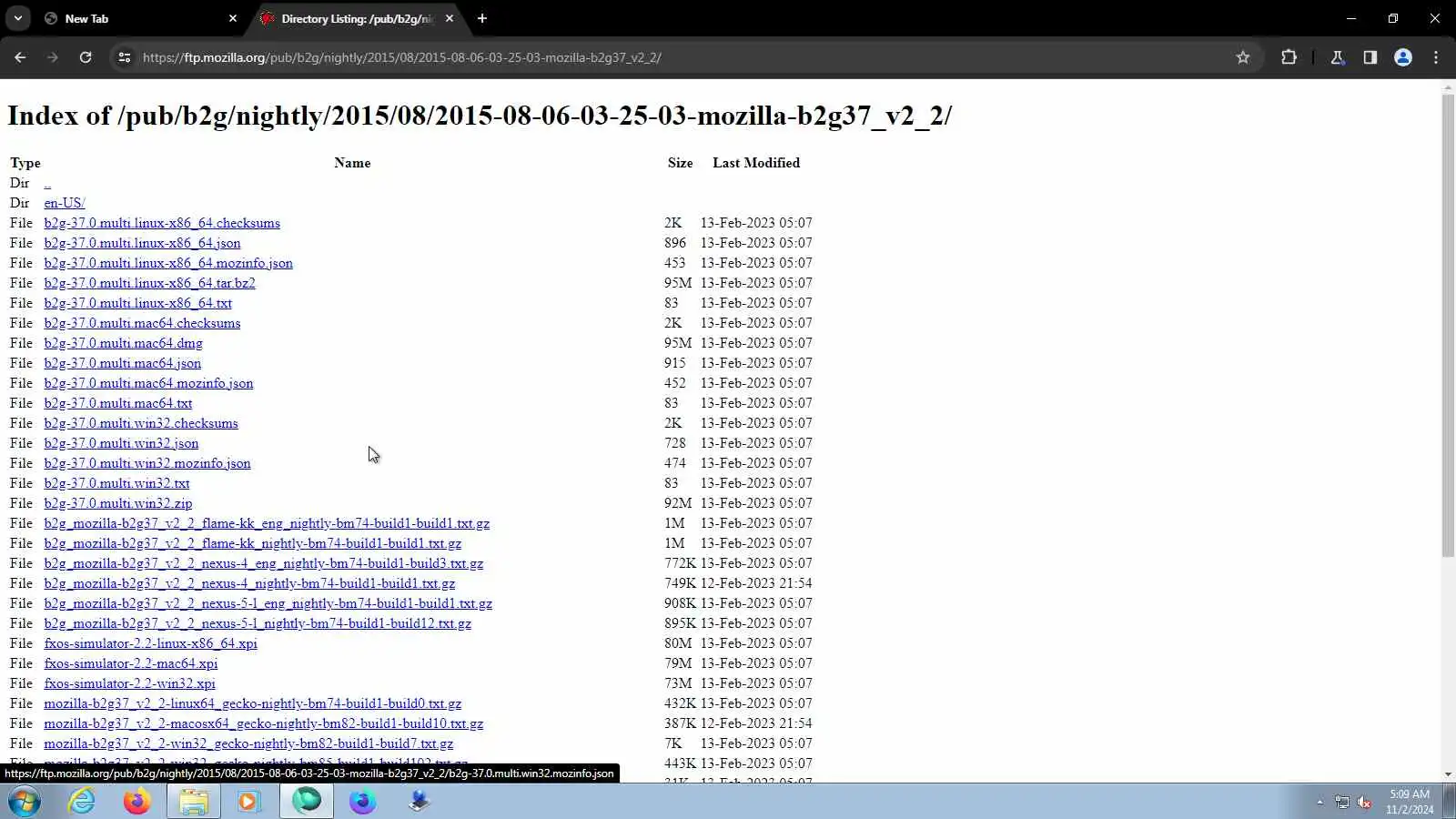Bookmark this page with the star icon
This screenshot has height=819, width=1456.
(x=1243, y=57)
